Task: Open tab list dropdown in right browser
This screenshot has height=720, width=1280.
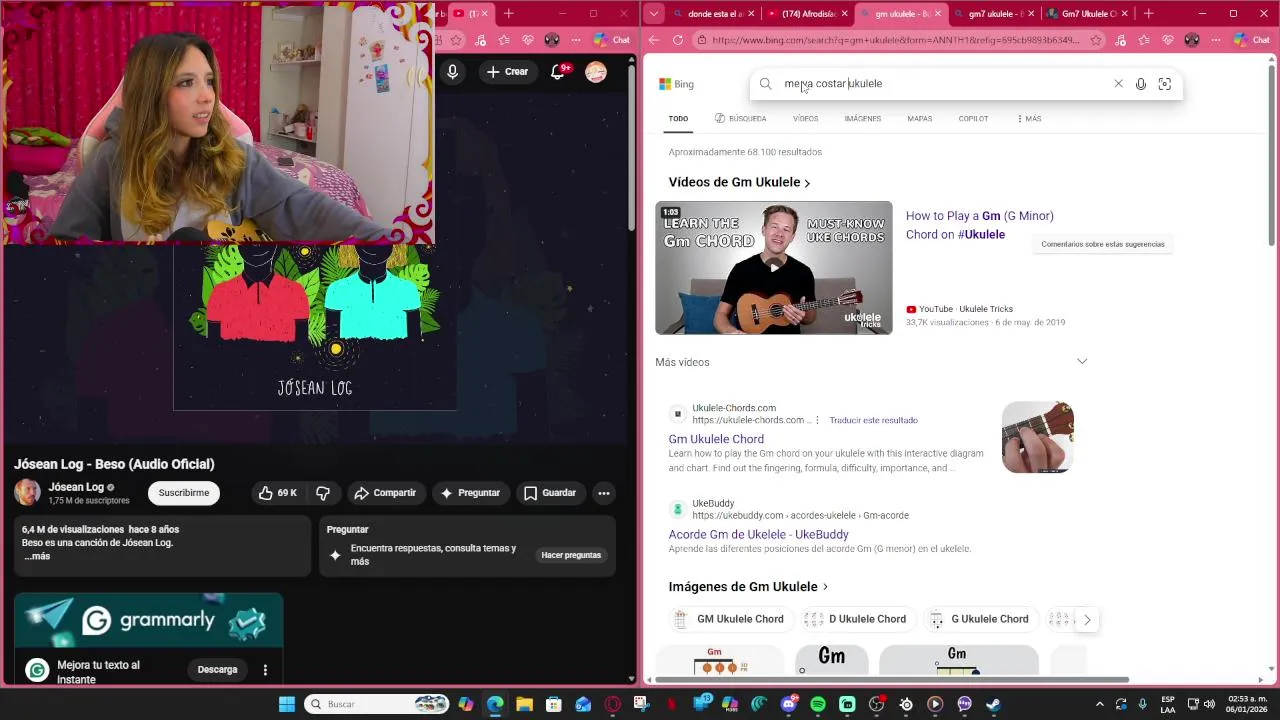Action: 654,14
